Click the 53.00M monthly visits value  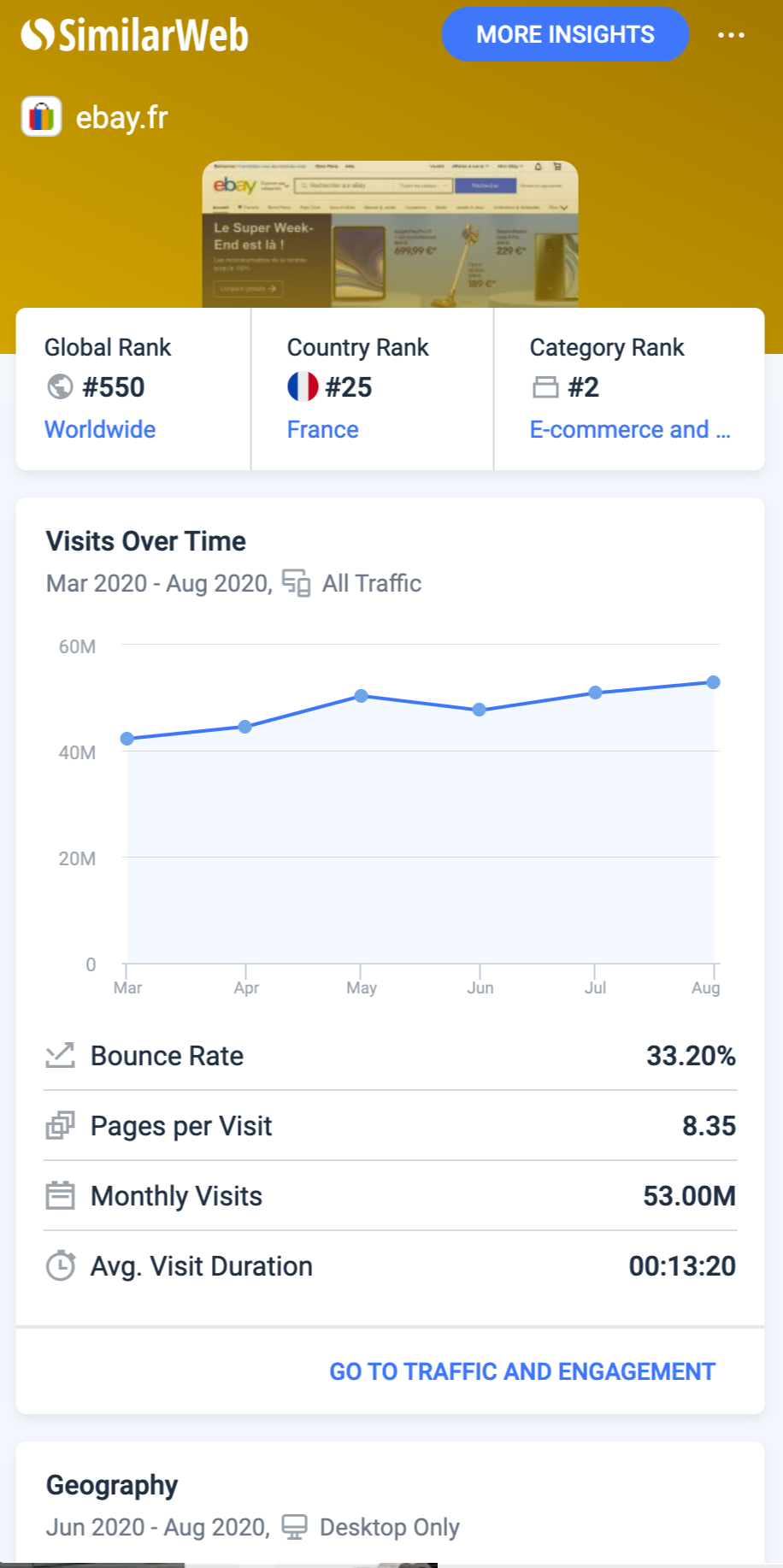[x=689, y=1196]
